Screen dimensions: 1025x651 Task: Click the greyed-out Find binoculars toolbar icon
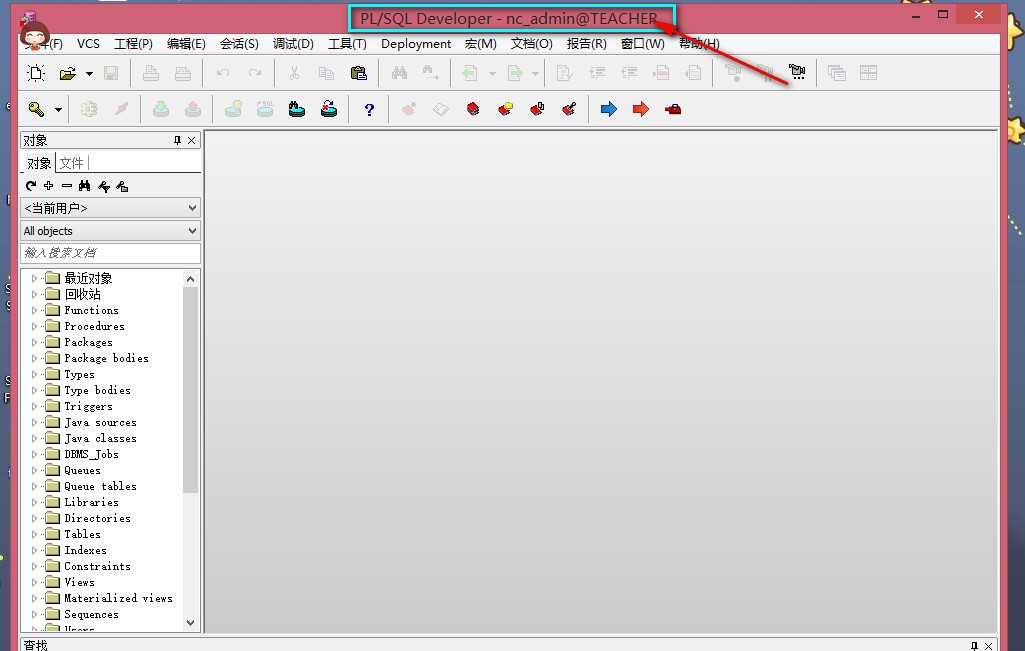399,73
